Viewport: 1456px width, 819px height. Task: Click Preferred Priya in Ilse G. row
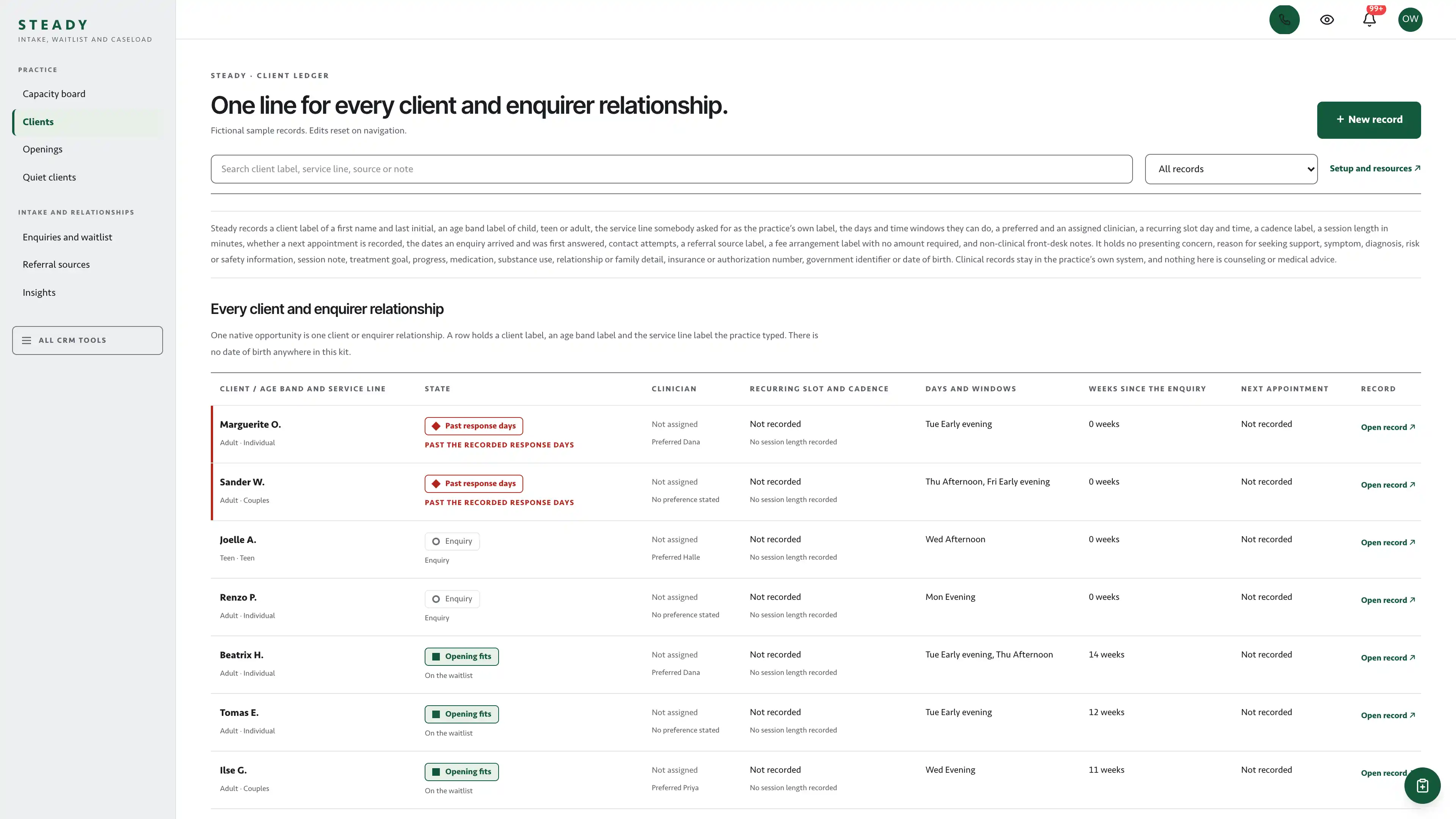(675, 788)
